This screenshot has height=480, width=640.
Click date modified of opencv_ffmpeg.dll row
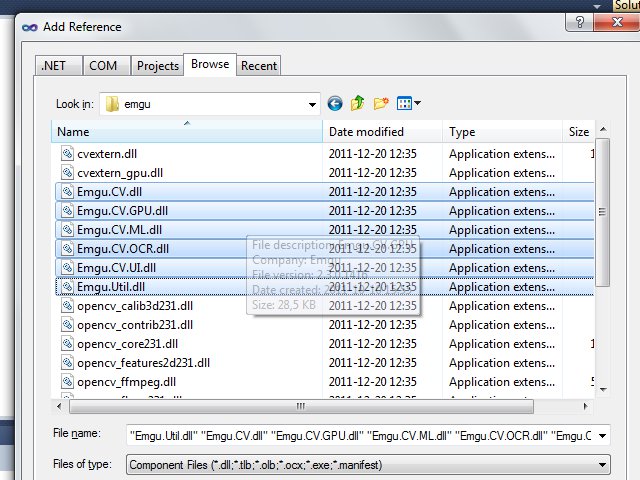click(373, 382)
